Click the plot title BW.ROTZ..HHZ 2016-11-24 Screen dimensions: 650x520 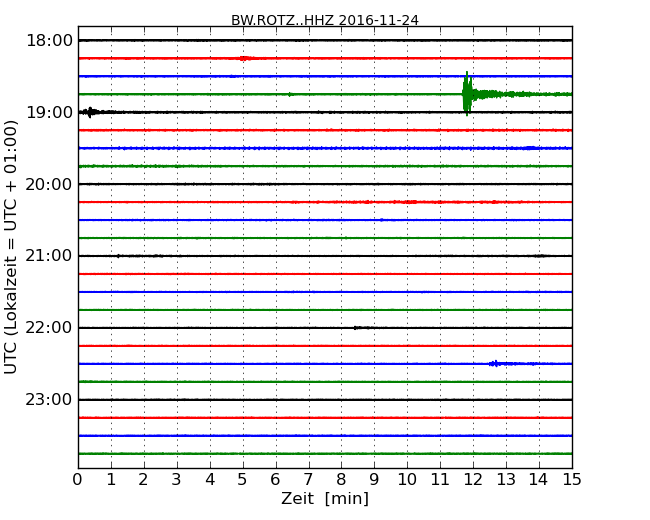tap(325, 20)
